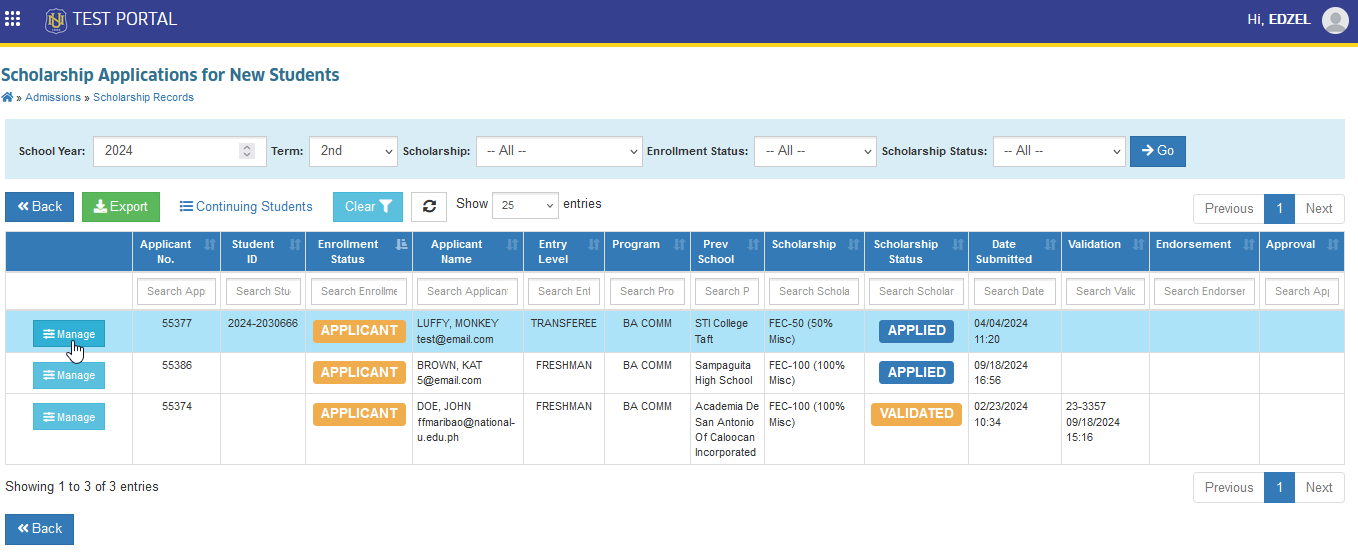The image size is (1358, 559).
Task: Click the top Back button
Action: click(x=39, y=207)
